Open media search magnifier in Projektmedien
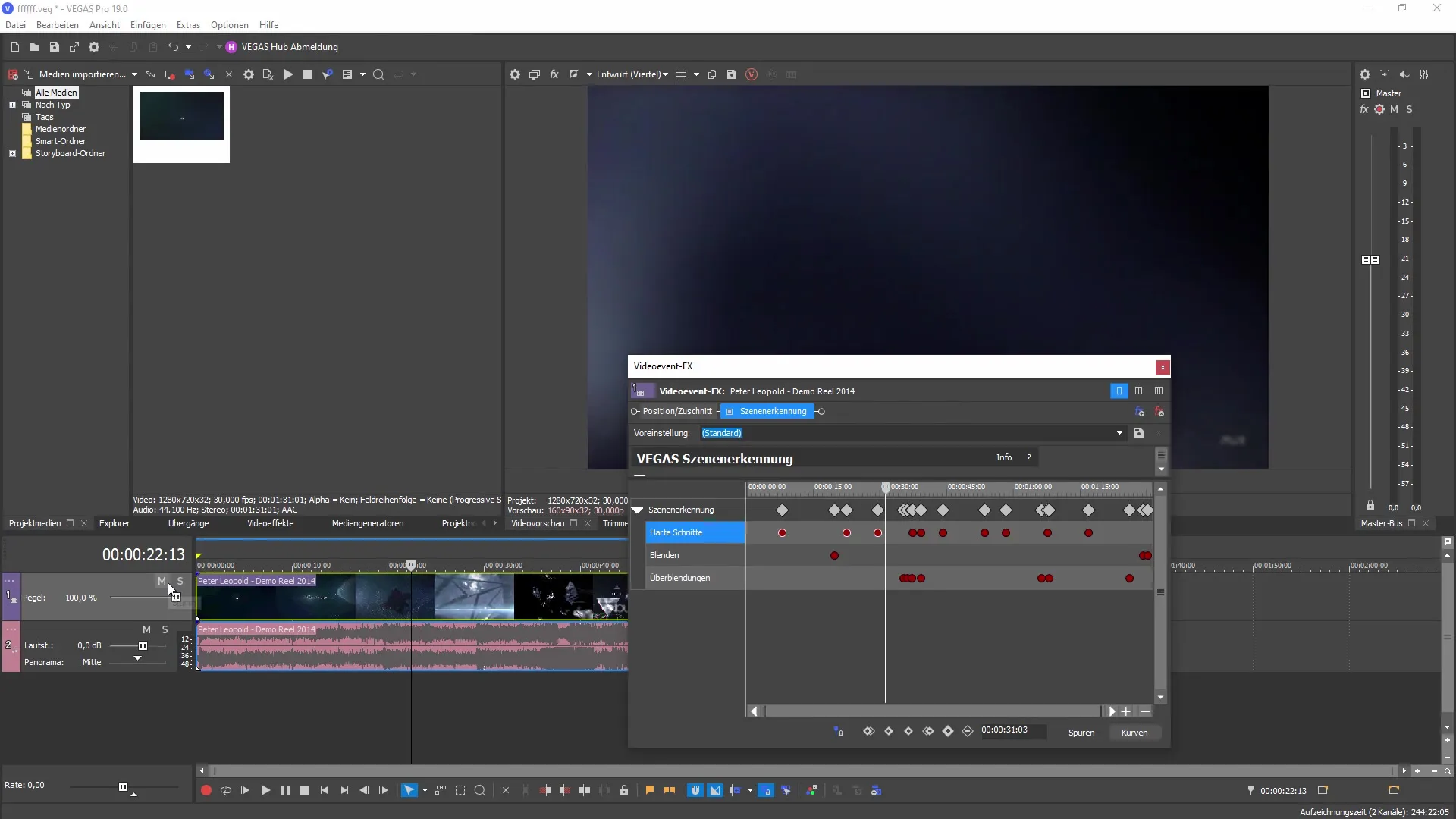The height and width of the screenshot is (819, 1456). tap(378, 74)
